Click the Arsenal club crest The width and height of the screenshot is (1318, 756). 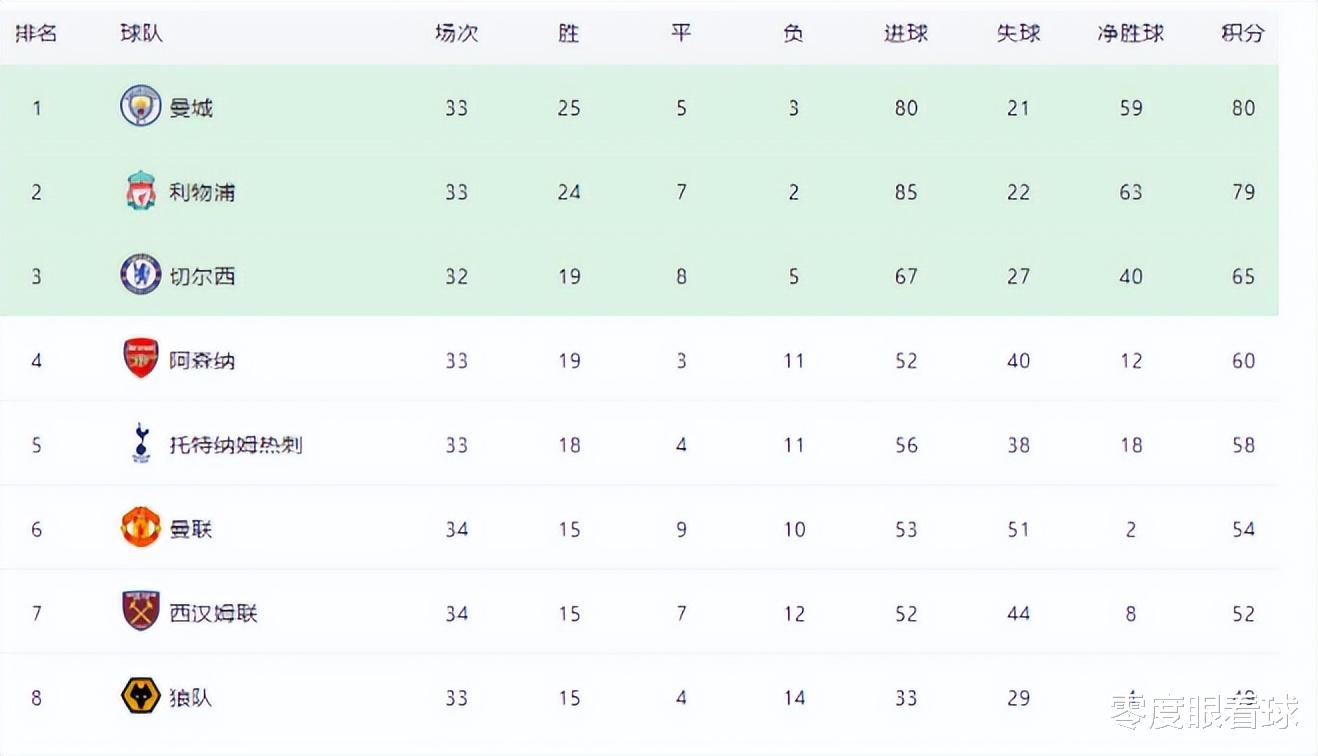(141, 358)
